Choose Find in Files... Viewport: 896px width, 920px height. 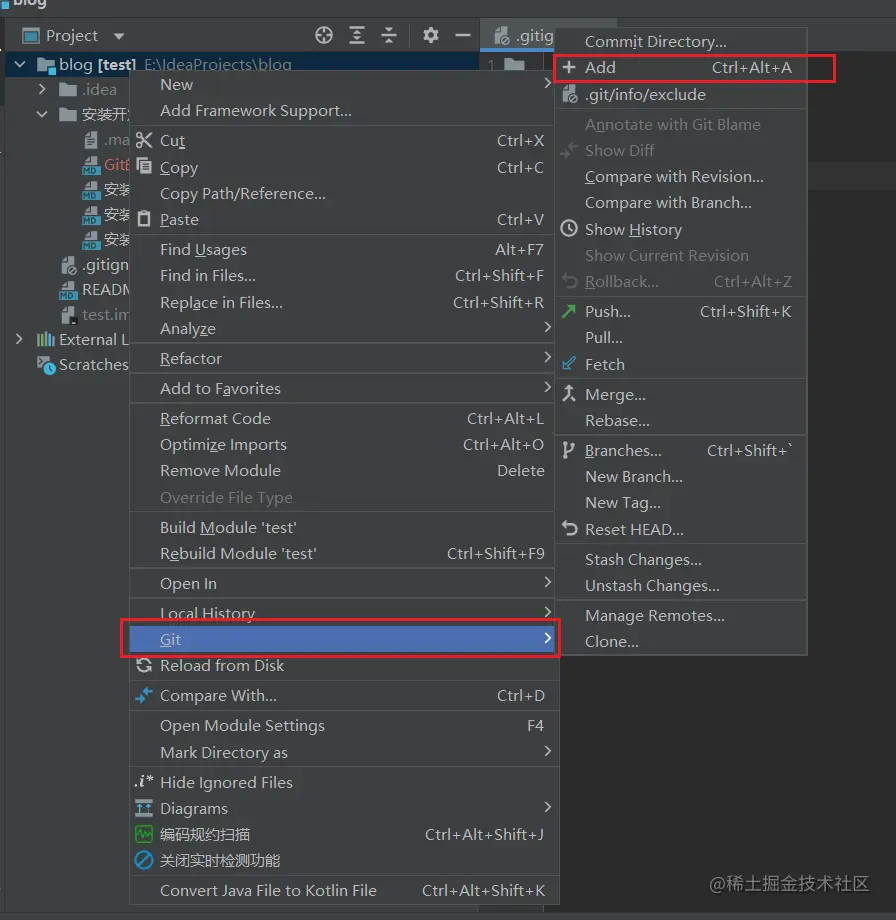click(x=342, y=276)
